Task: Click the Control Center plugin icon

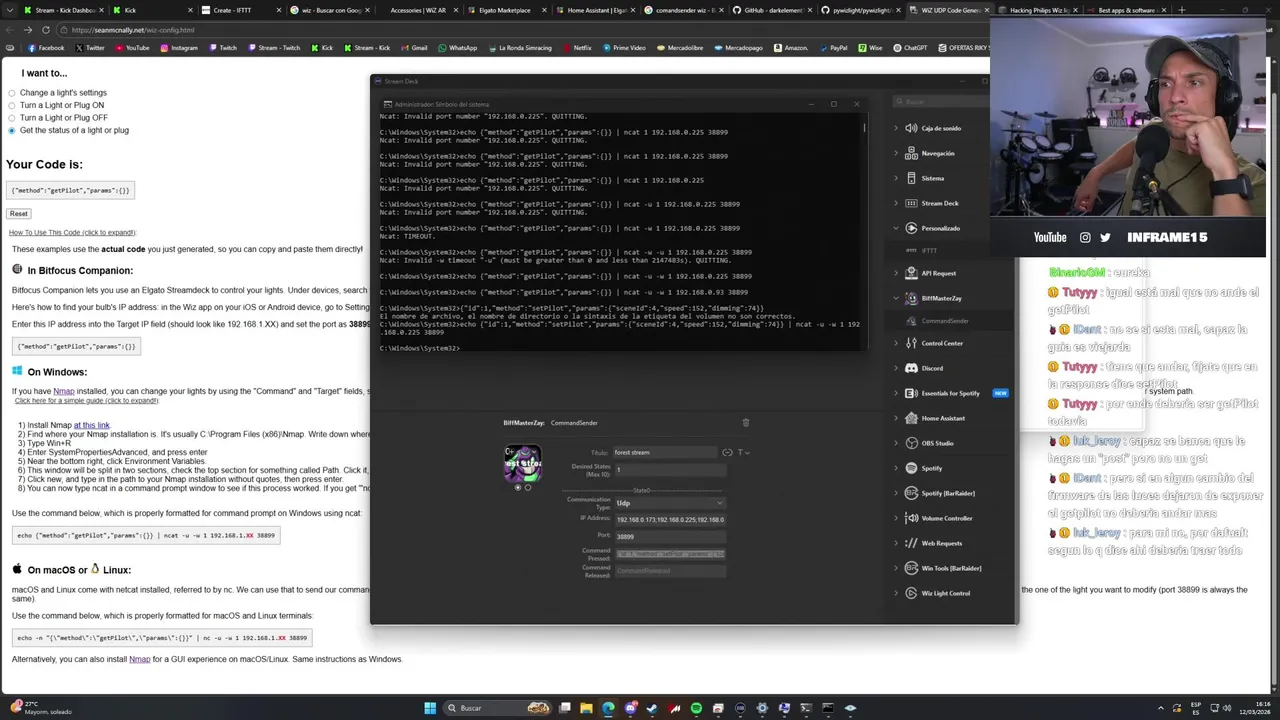Action: click(911, 343)
